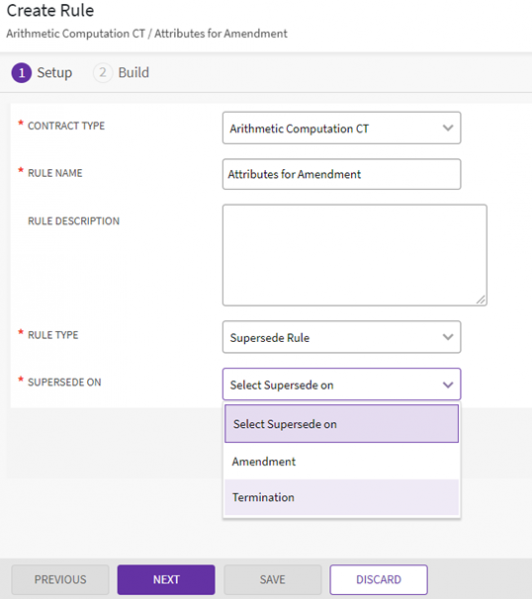Click the DISCARD button

[x=378, y=580]
